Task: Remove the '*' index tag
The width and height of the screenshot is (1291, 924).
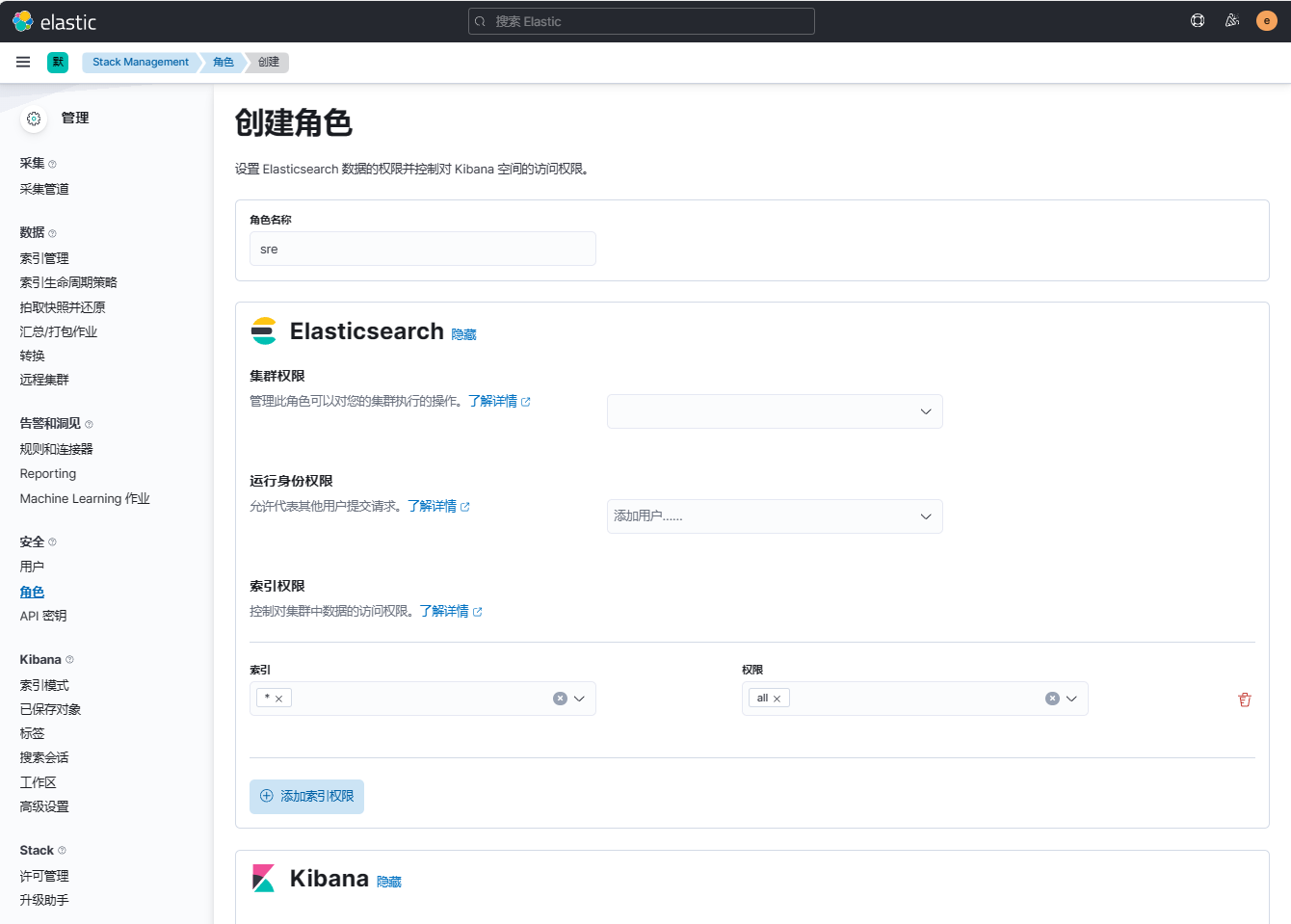Action: click(x=278, y=699)
